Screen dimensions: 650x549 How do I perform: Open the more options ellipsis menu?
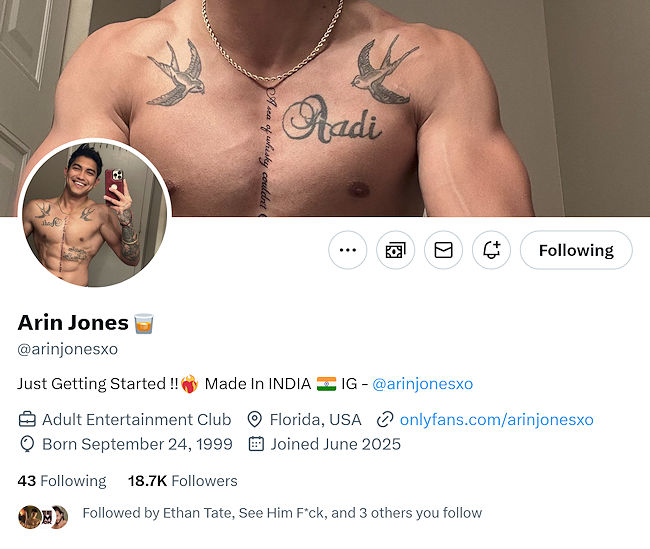click(348, 250)
